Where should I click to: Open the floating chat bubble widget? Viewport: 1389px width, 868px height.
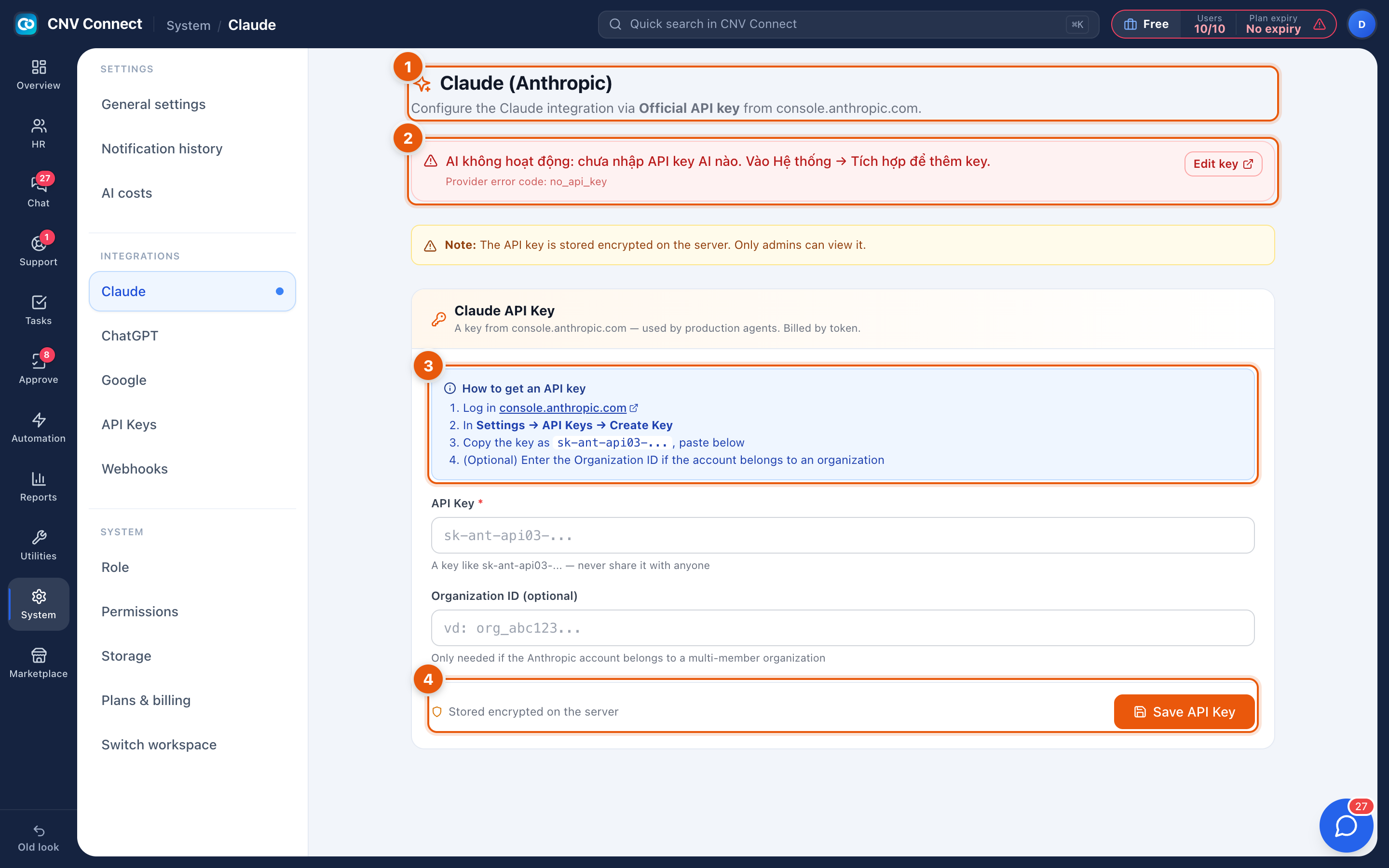click(x=1346, y=826)
